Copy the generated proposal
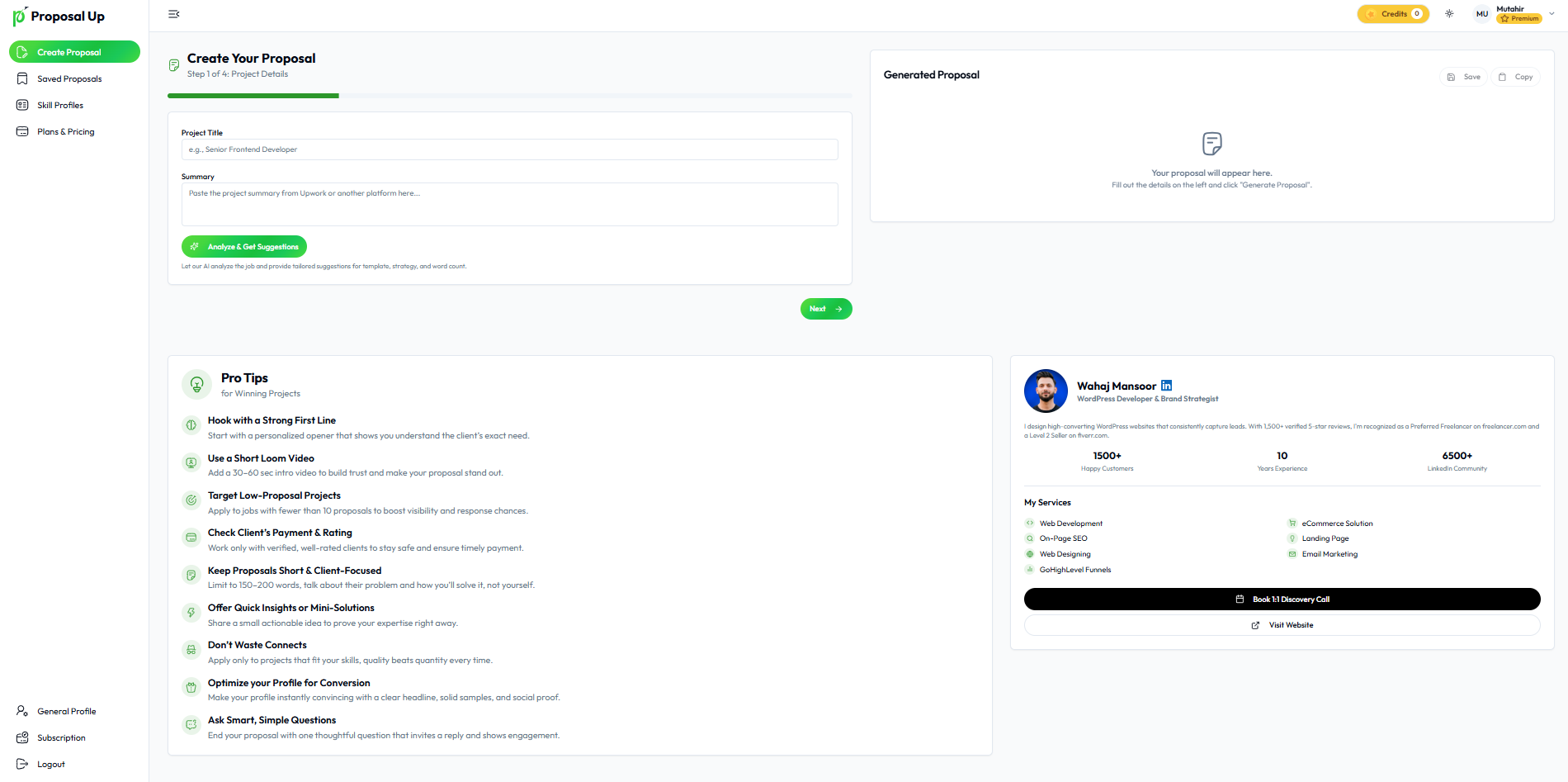This screenshot has height=782, width=1568. coord(1516,77)
